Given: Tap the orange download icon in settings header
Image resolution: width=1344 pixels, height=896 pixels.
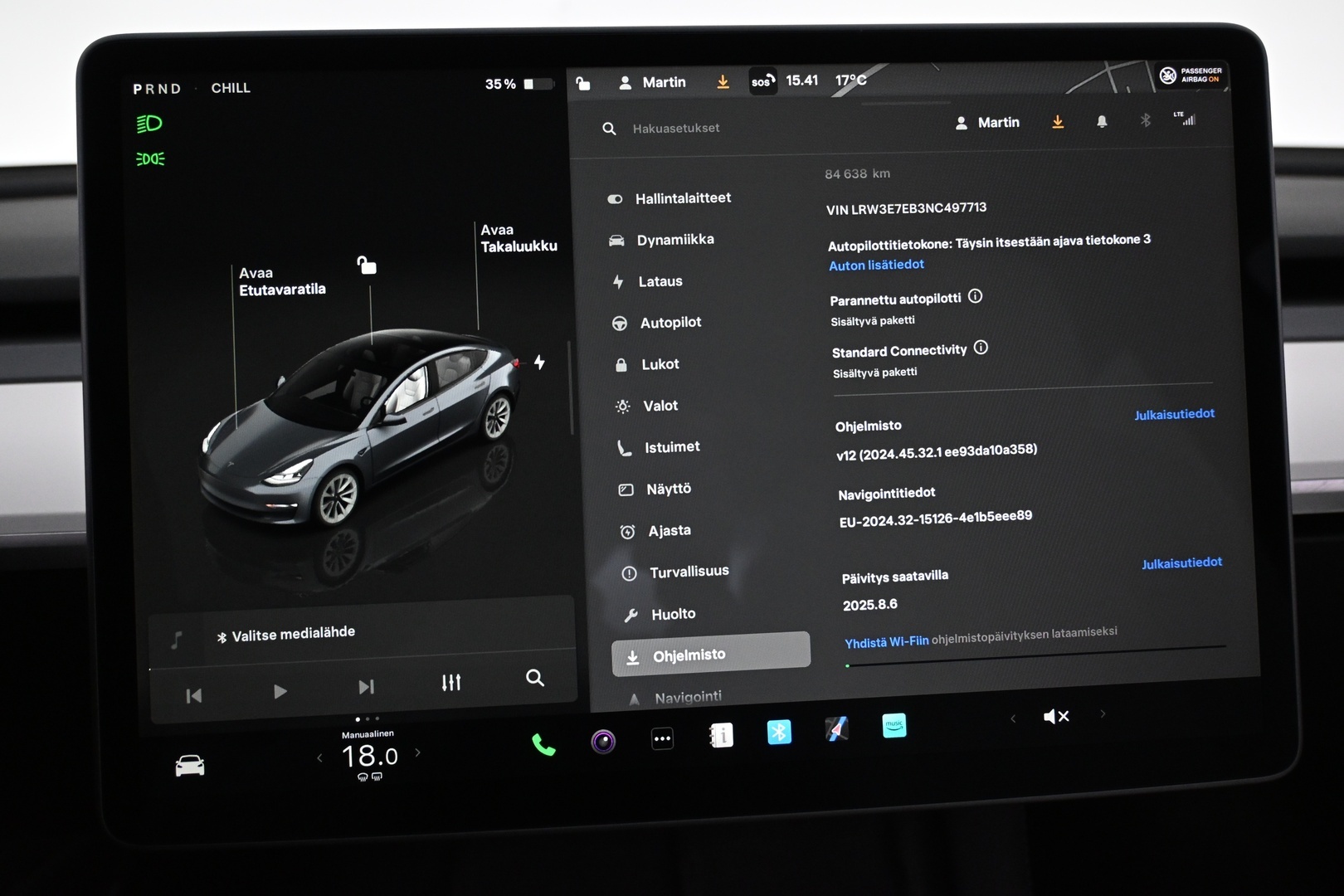Looking at the screenshot, I should [x=1058, y=123].
